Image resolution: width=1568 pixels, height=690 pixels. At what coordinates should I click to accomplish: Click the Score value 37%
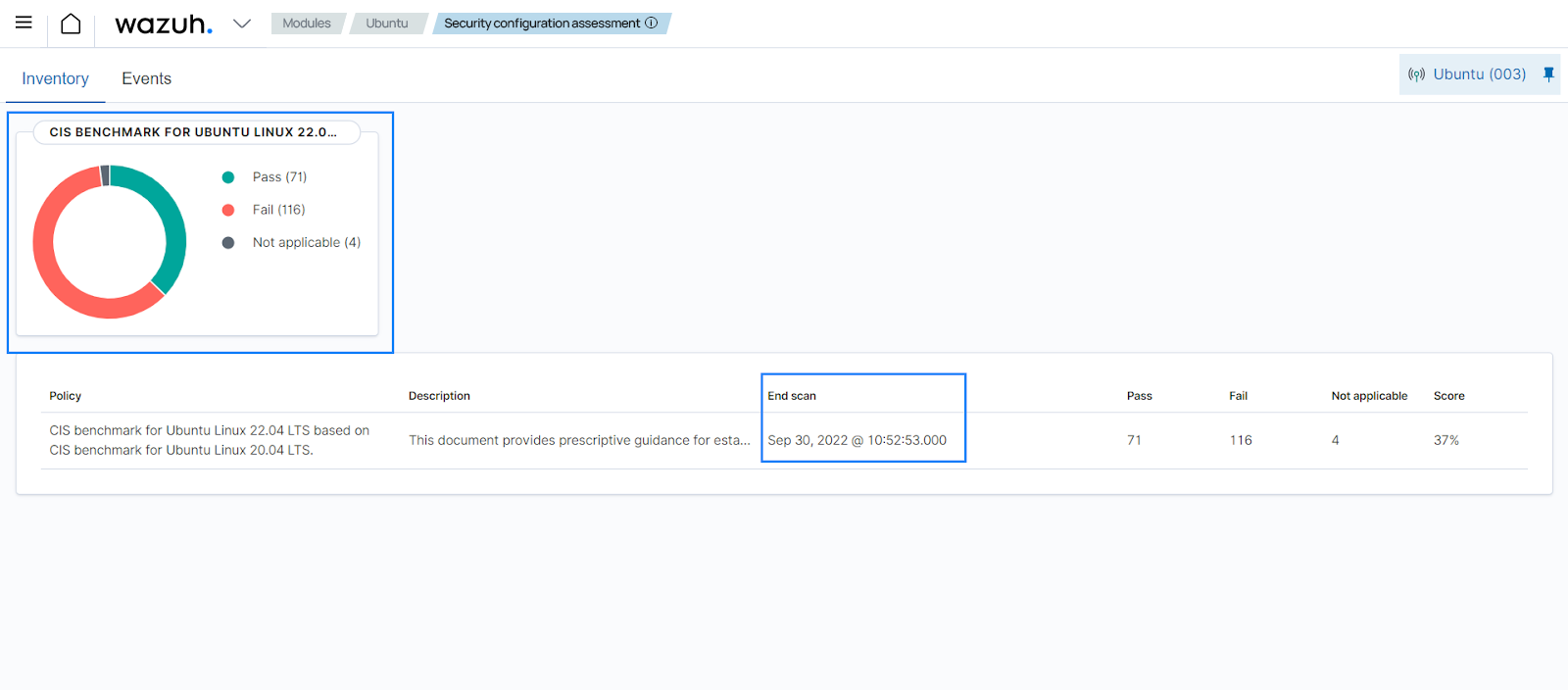[x=1446, y=441]
